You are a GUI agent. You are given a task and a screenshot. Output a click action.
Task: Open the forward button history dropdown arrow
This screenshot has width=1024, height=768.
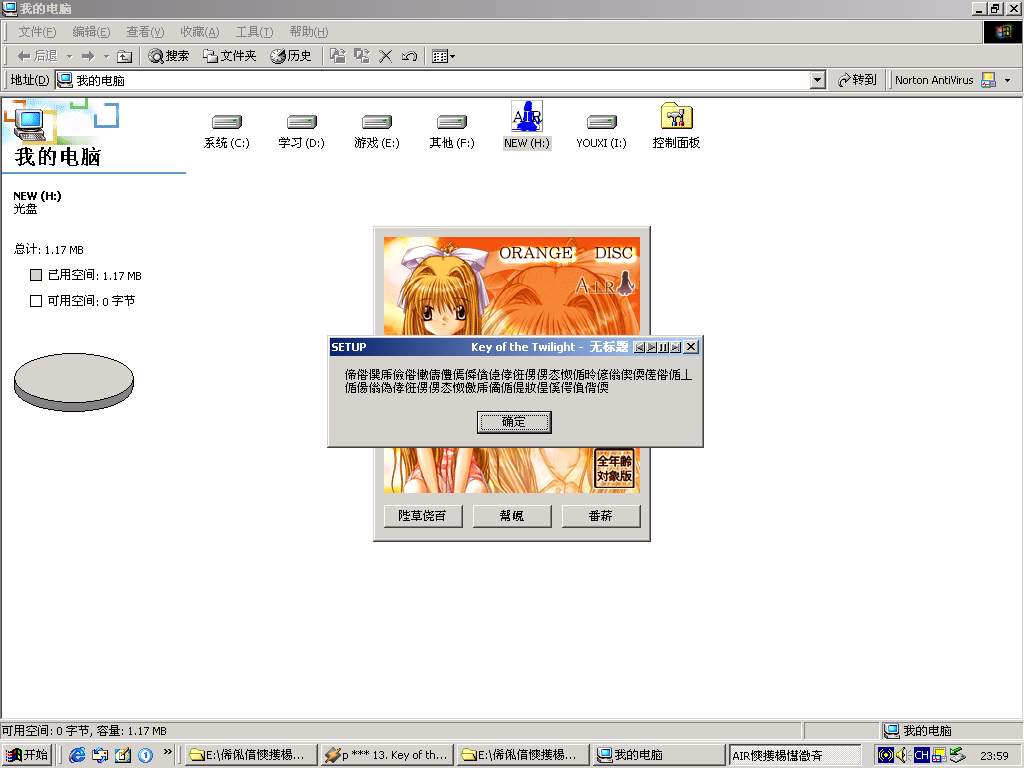(106, 57)
